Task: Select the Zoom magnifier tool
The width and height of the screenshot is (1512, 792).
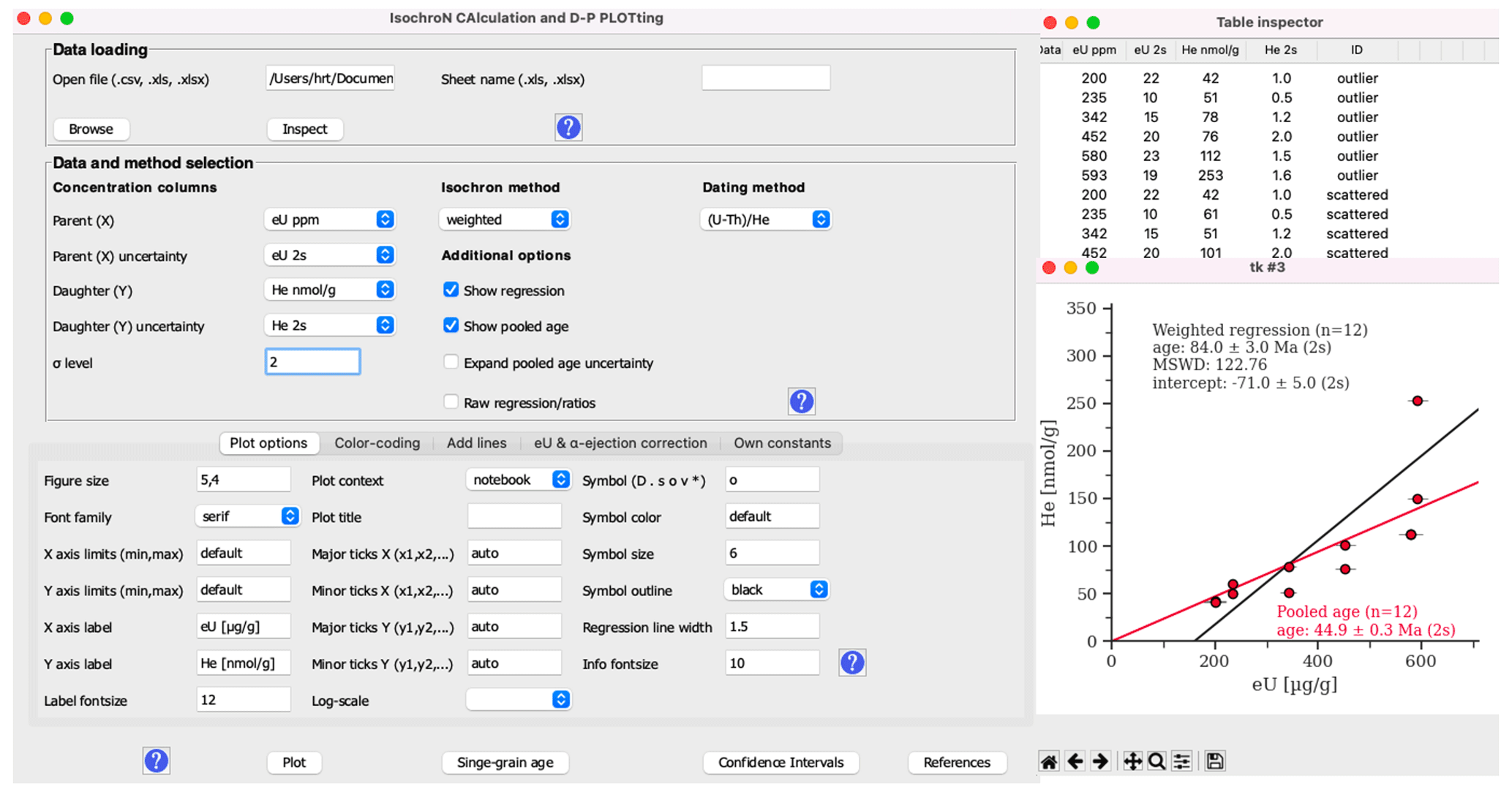Action: click(x=1156, y=761)
